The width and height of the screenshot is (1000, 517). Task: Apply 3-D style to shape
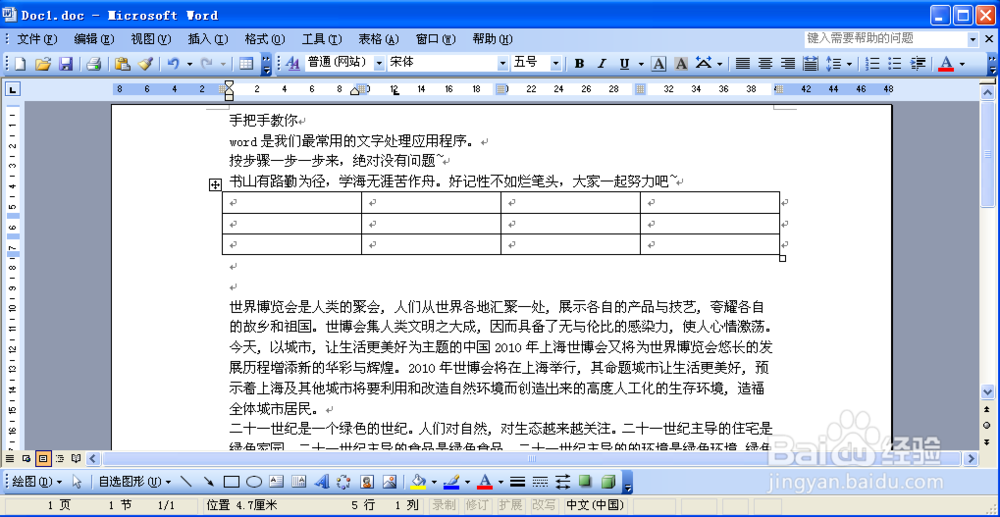coord(608,481)
